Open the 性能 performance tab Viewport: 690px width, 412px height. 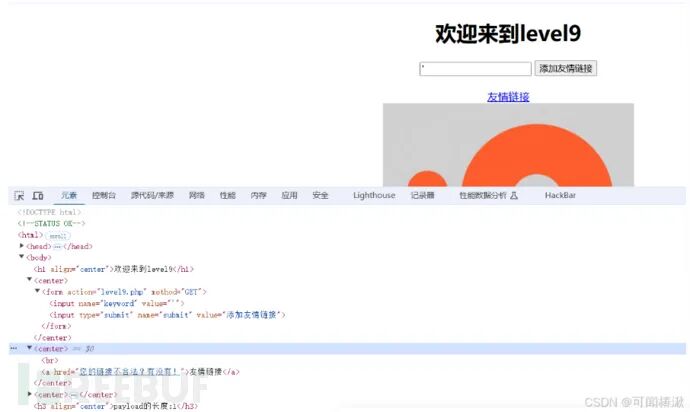coord(228,195)
